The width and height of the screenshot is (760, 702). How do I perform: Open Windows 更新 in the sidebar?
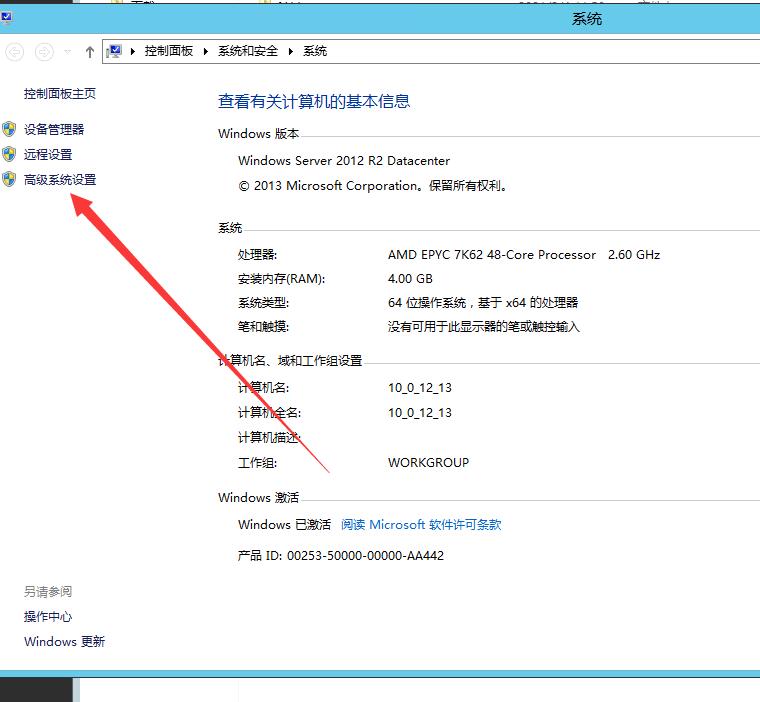tap(64, 642)
